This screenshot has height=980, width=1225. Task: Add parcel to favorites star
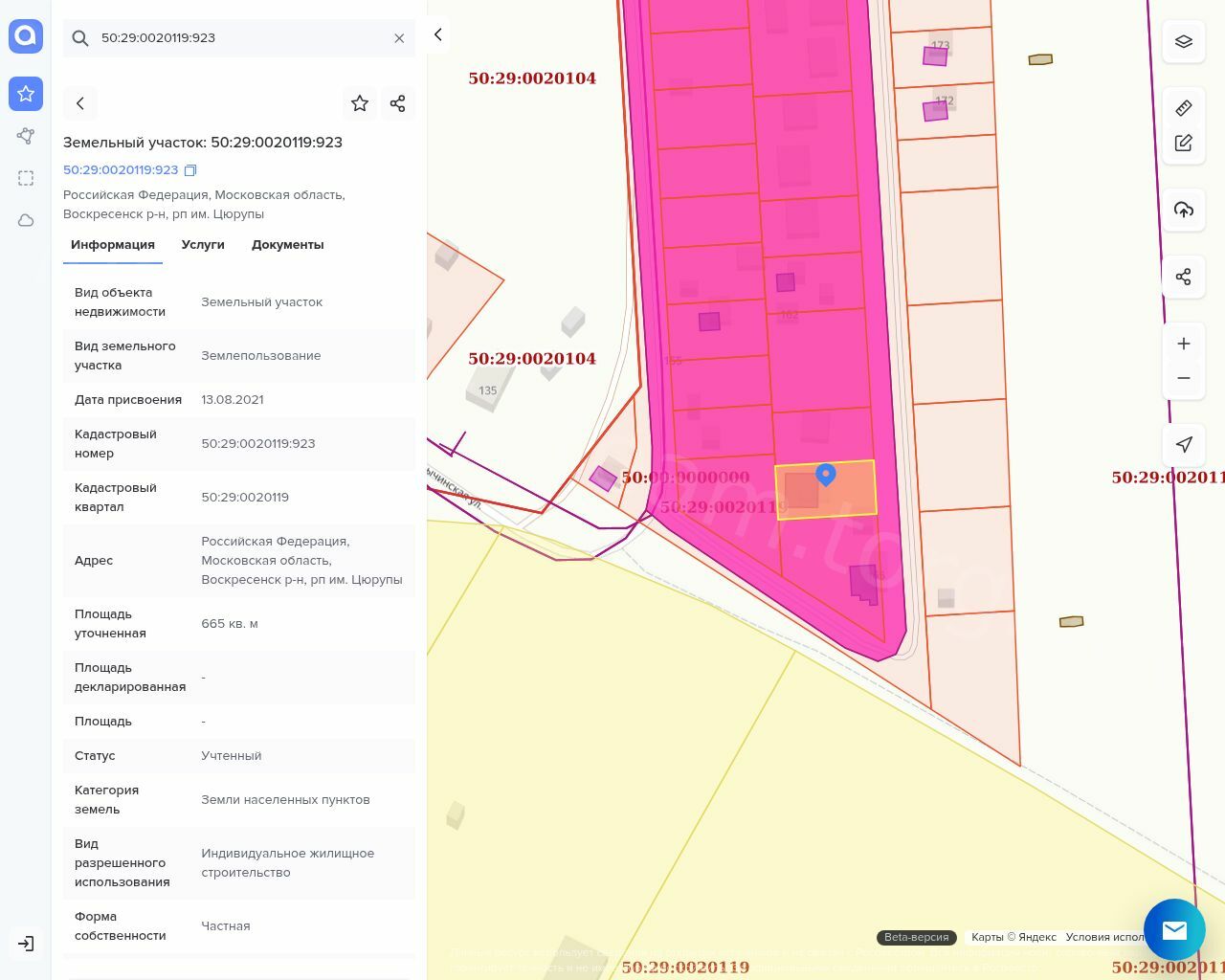click(360, 103)
